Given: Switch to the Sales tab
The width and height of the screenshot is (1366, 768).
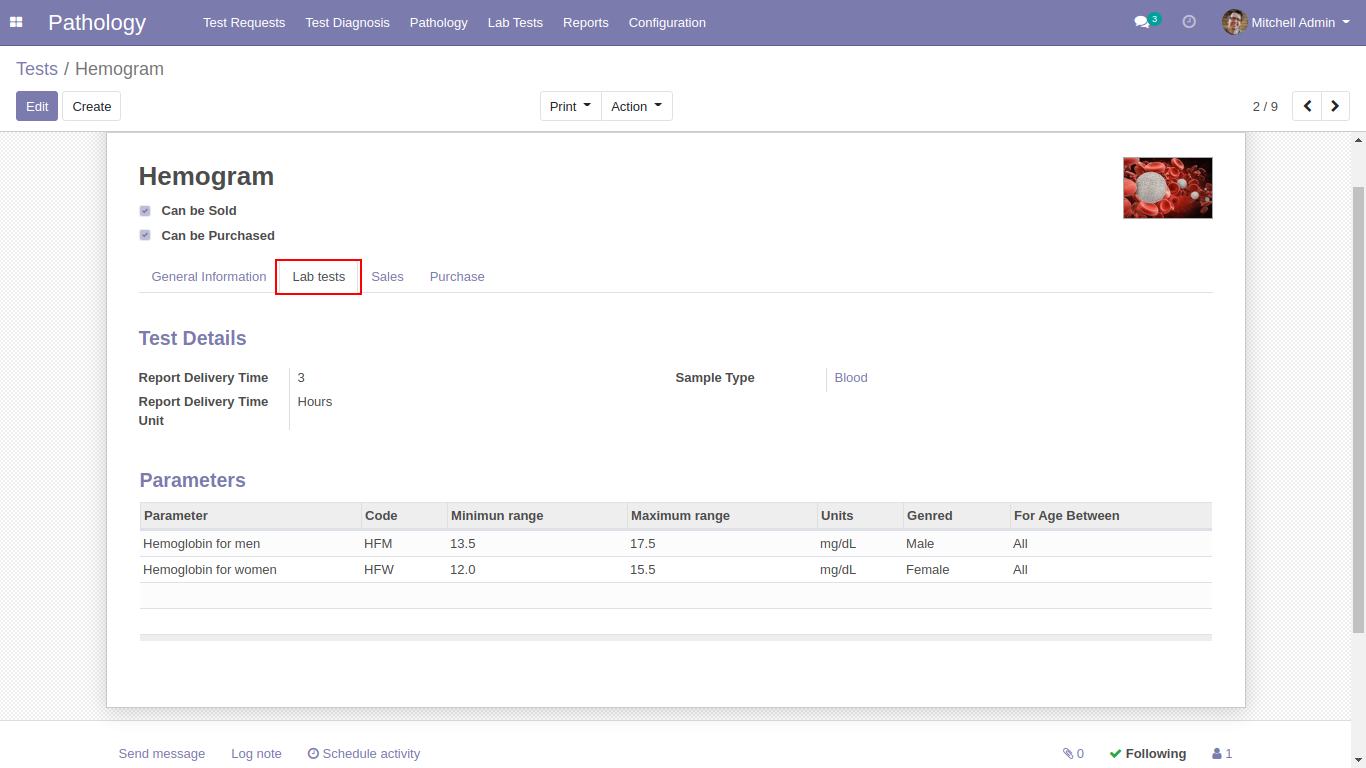Looking at the screenshot, I should click(x=387, y=277).
